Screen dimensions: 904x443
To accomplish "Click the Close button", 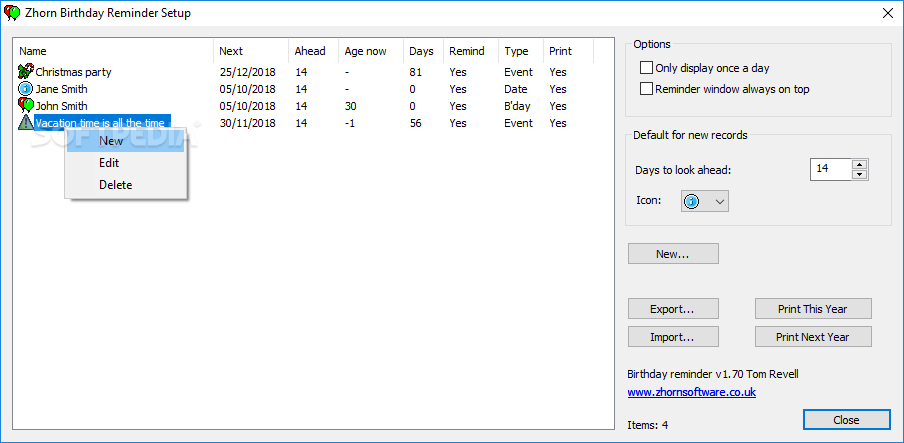I will pos(846,420).
